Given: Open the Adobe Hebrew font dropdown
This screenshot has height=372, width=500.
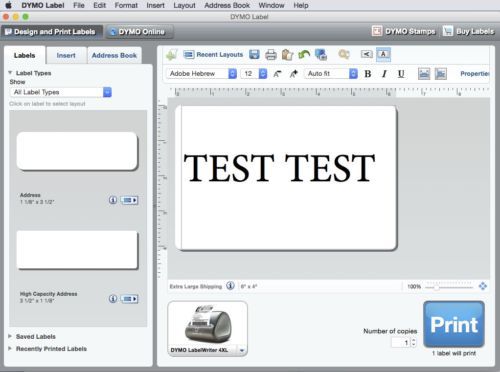Looking at the screenshot, I should (x=201, y=73).
